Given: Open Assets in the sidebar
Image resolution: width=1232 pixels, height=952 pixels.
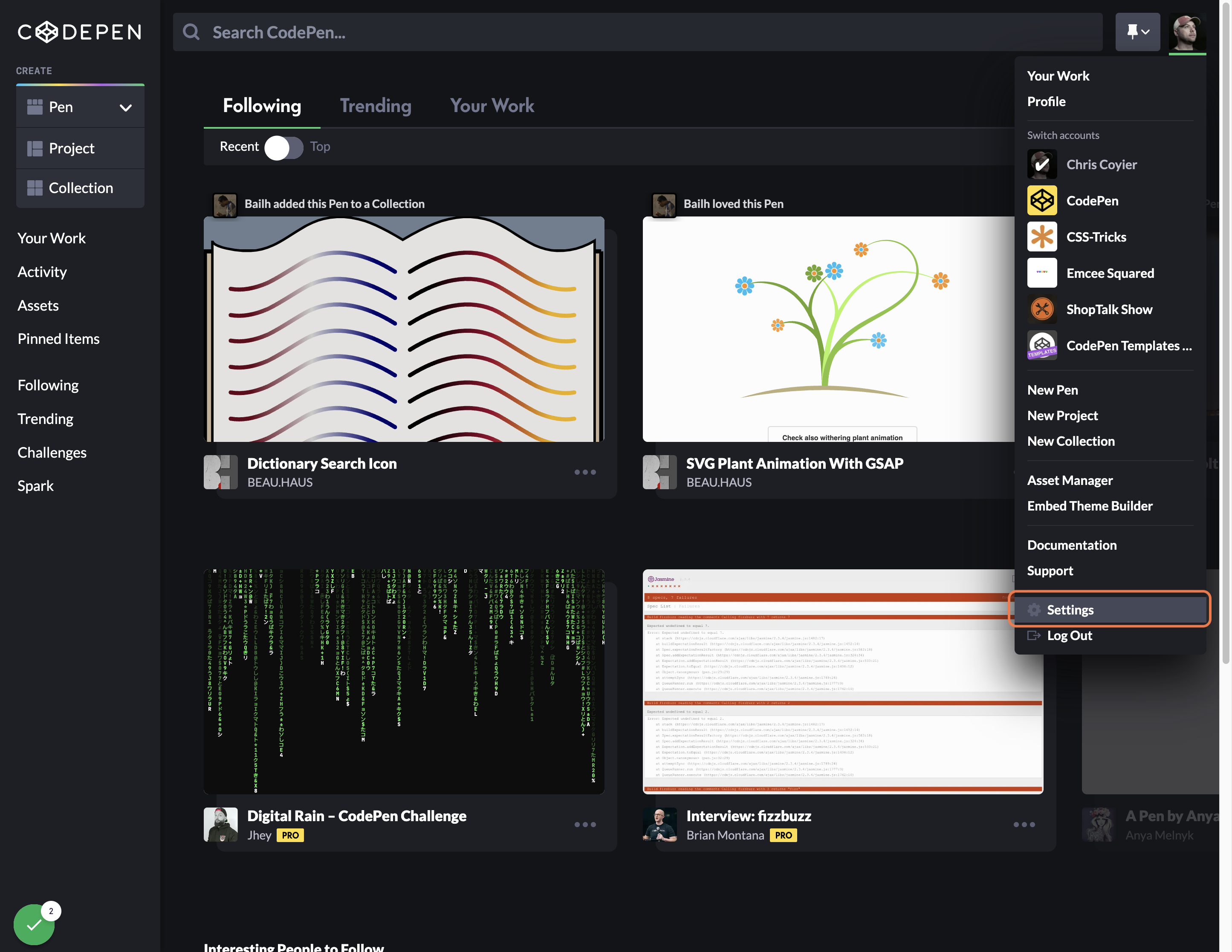Looking at the screenshot, I should pyautogui.click(x=38, y=306).
